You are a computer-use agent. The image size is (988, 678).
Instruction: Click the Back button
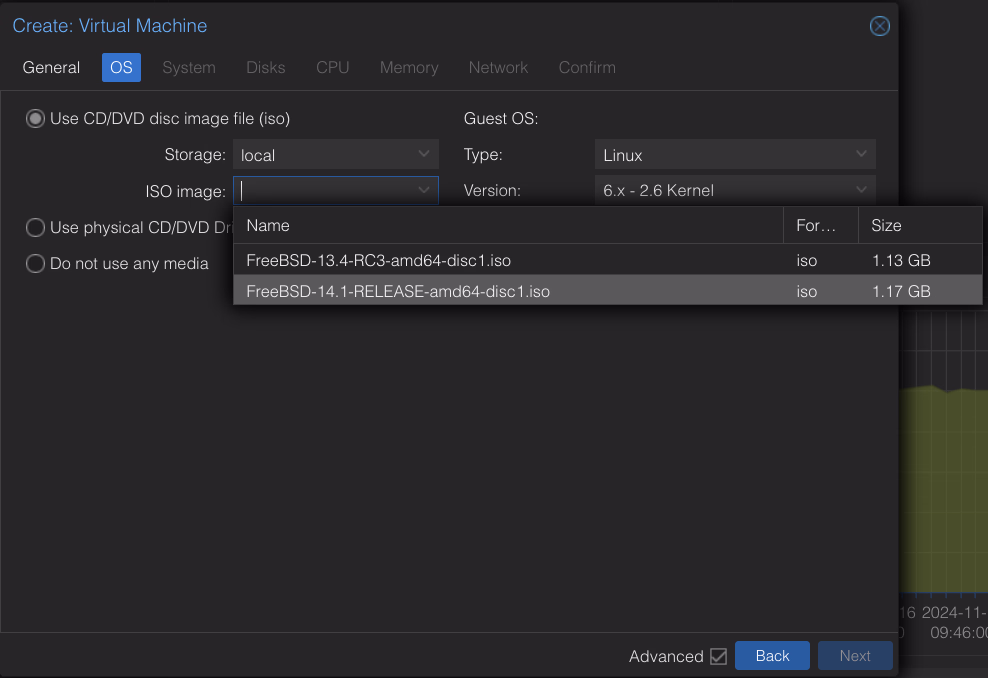pyautogui.click(x=772, y=655)
